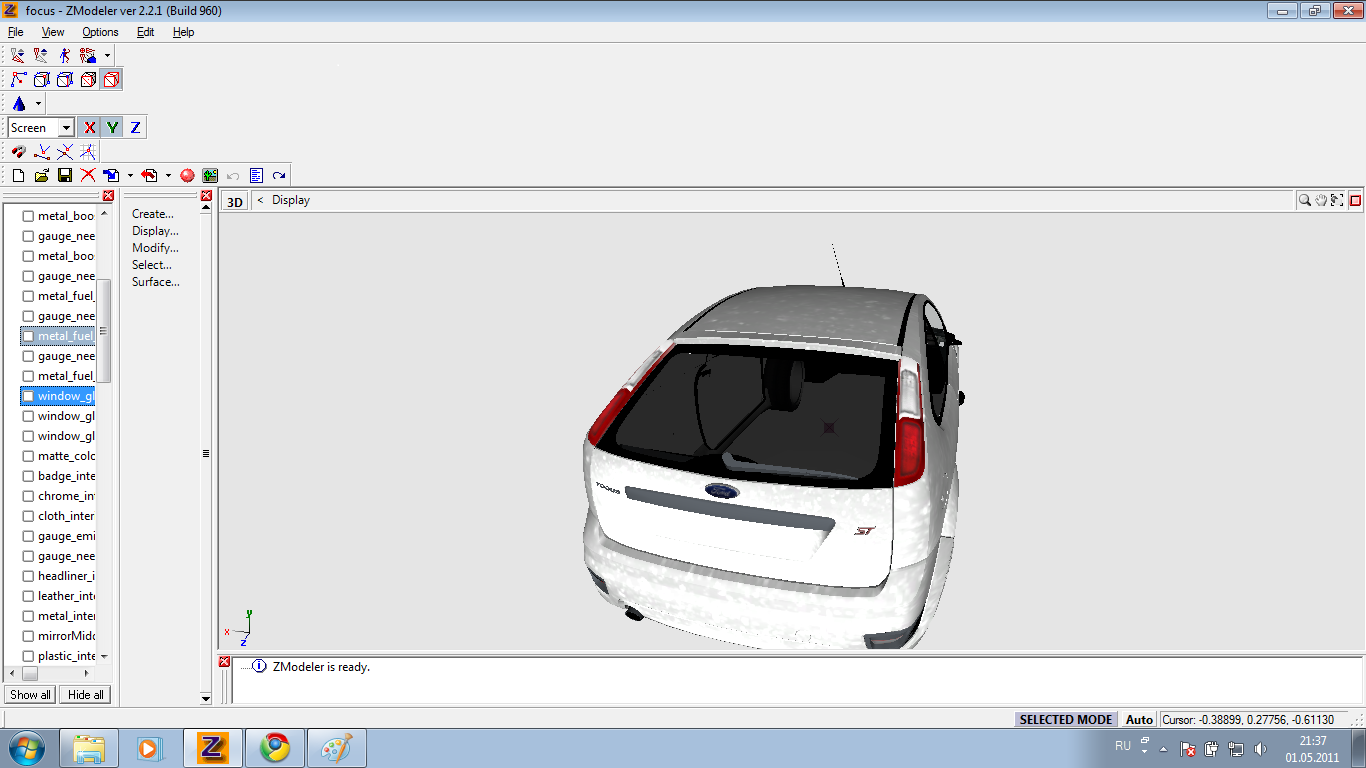The image size is (1366, 768).
Task: Select the edges level cube icon
Action: pos(41,79)
